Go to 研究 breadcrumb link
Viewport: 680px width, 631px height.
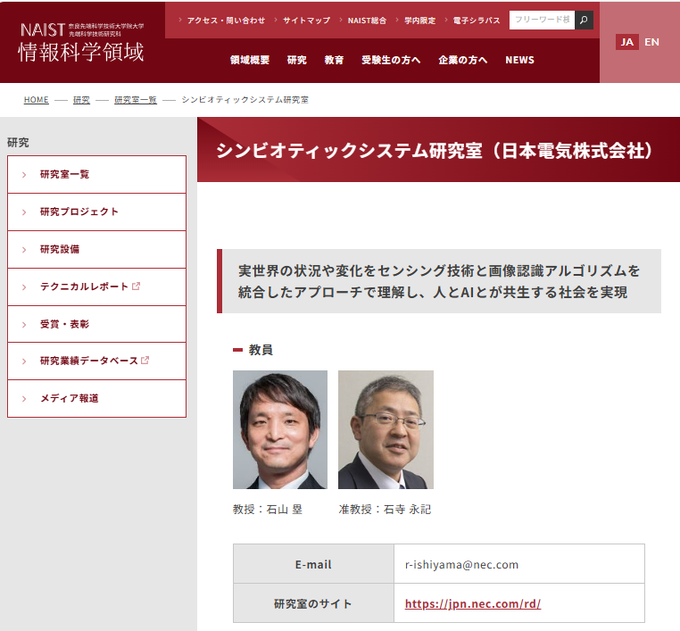click(x=82, y=100)
